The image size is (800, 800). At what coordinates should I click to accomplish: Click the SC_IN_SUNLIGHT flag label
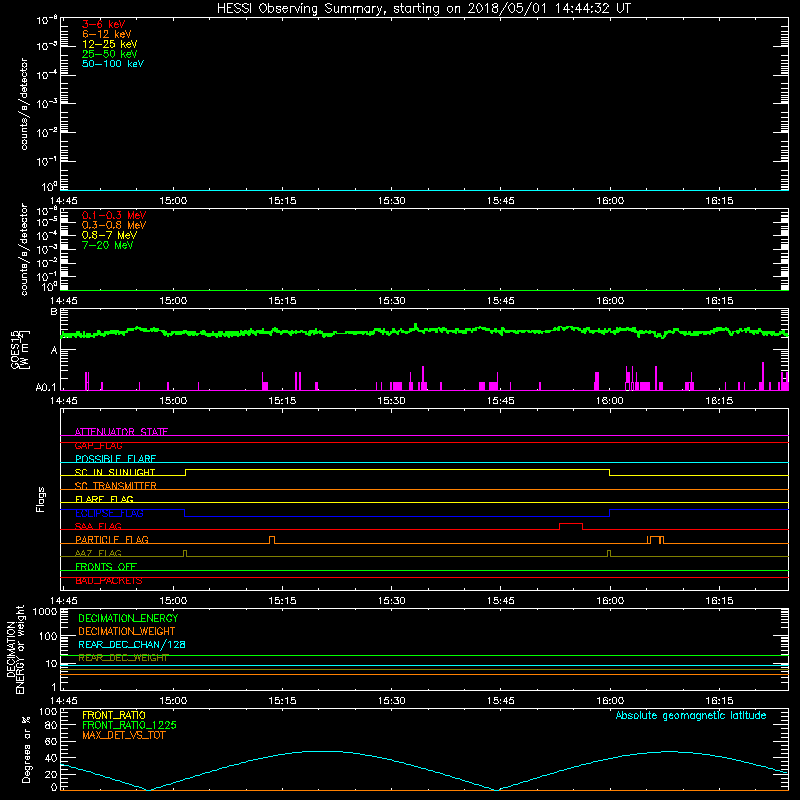click(x=115, y=472)
